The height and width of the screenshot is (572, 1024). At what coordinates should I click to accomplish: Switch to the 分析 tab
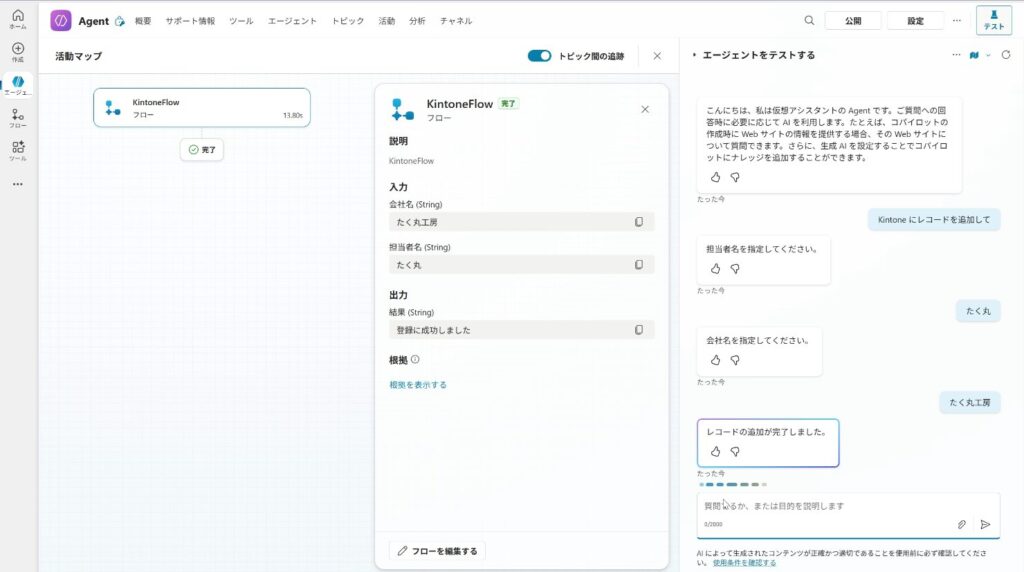pos(417,21)
